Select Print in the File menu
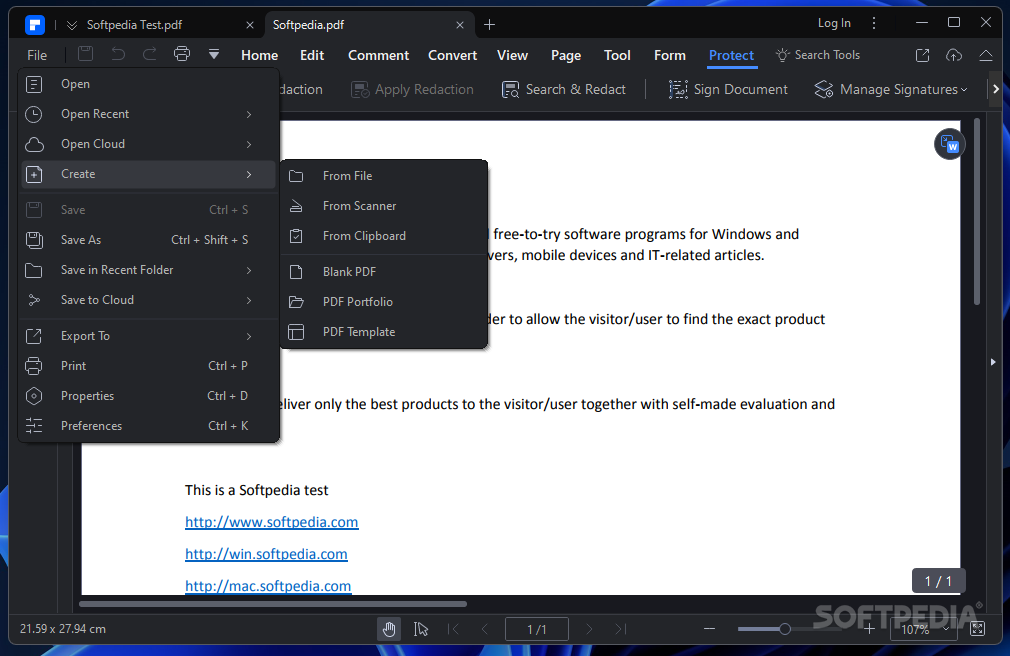Image resolution: width=1010 pixels, height=656 pixels. [x=149, y=366]
